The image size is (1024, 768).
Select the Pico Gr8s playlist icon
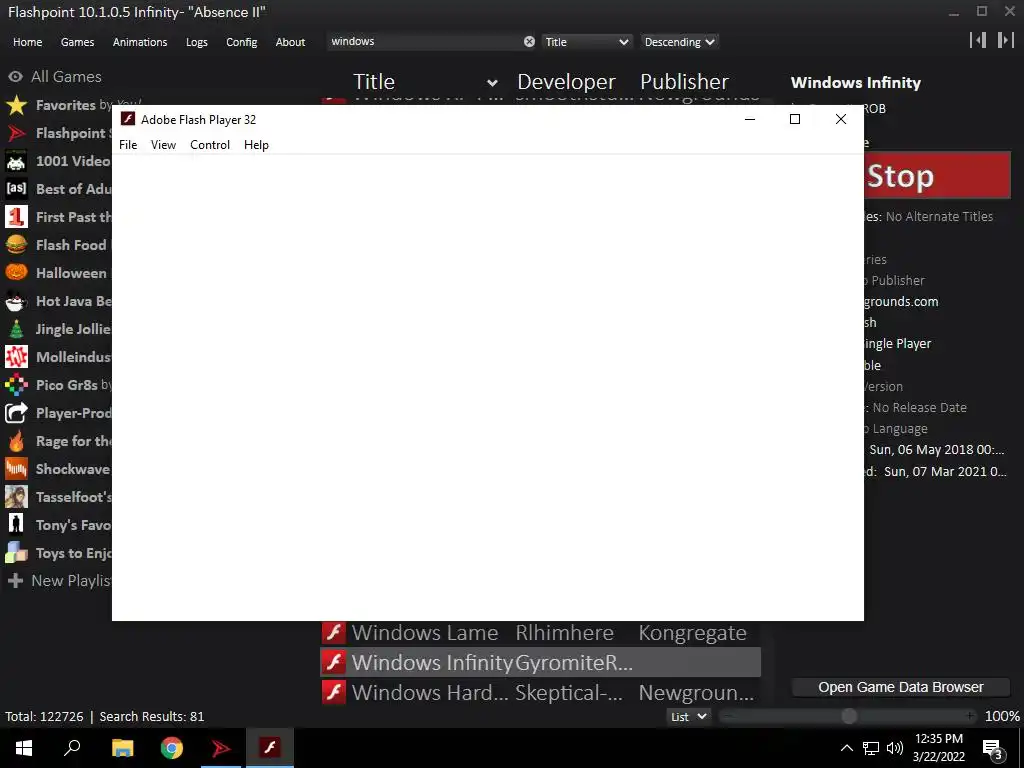16,385
